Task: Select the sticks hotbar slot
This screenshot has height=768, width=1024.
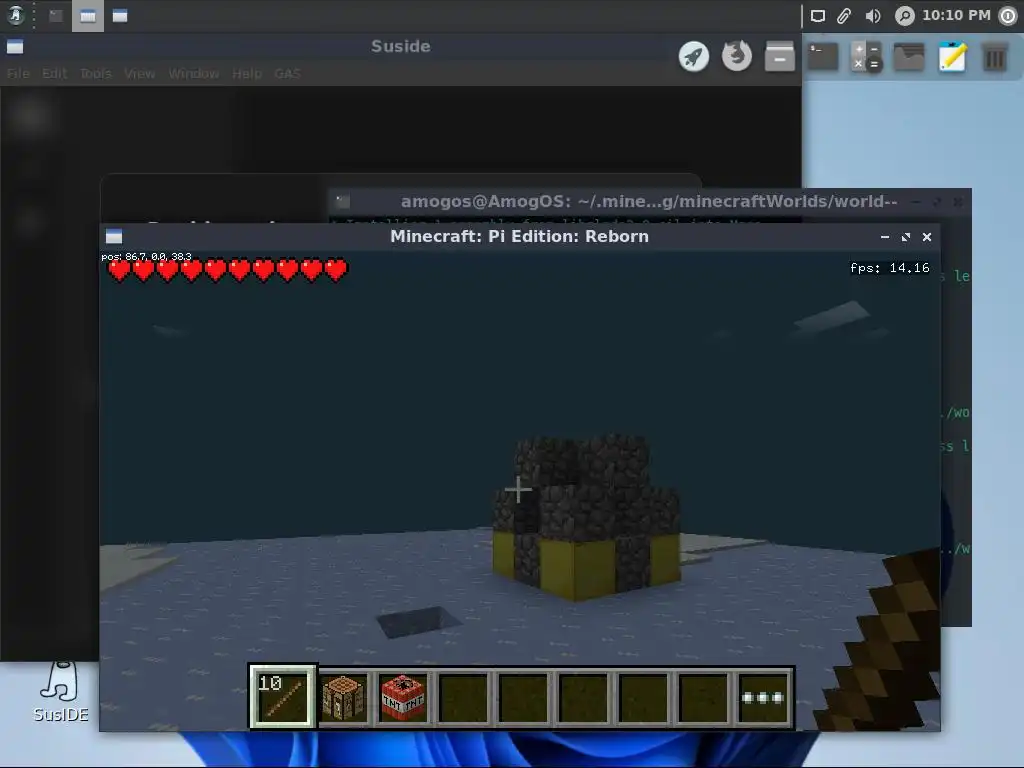Action: (282, 696)
